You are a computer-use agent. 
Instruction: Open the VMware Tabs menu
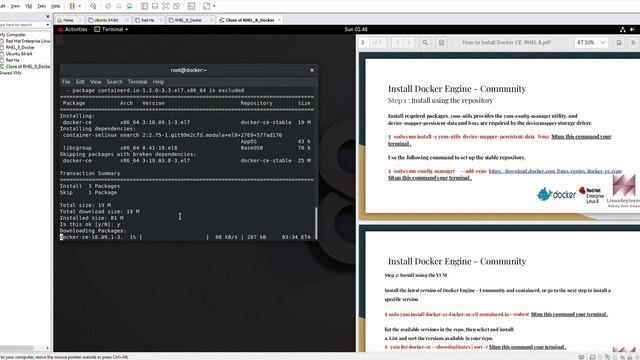42,6
